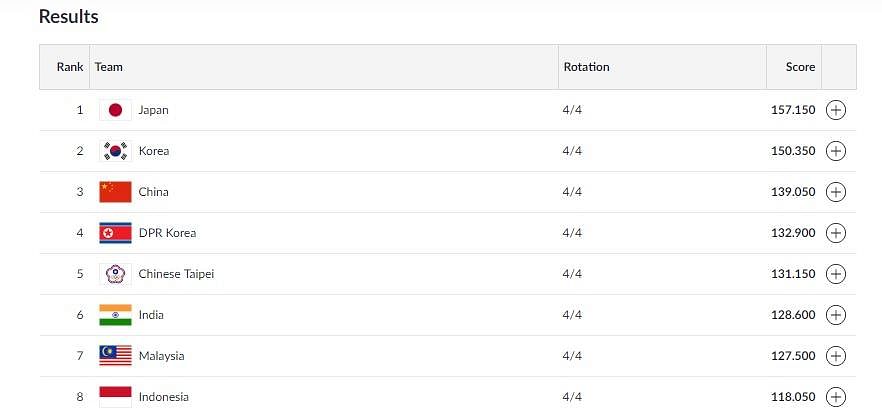Expand China's score breakdown plus icon
The width and height of the screenshot is (882, 417).
pyautogui.click(x=835, y=192)
